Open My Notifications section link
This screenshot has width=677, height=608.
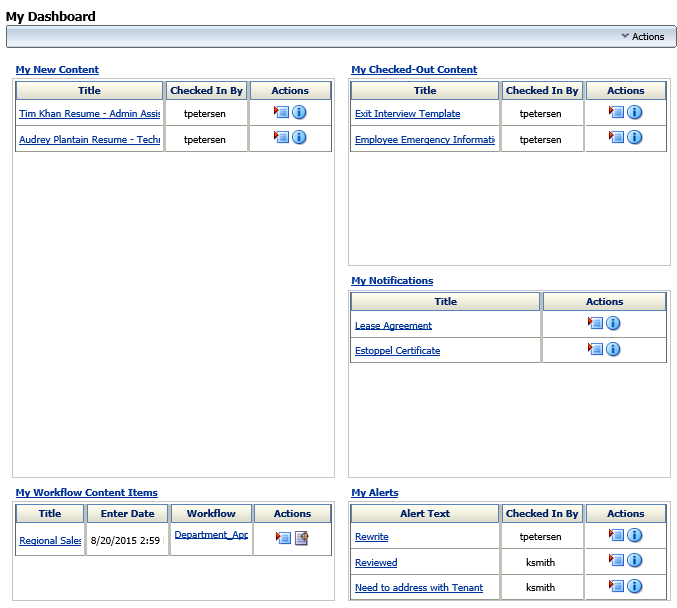point(392,281)
